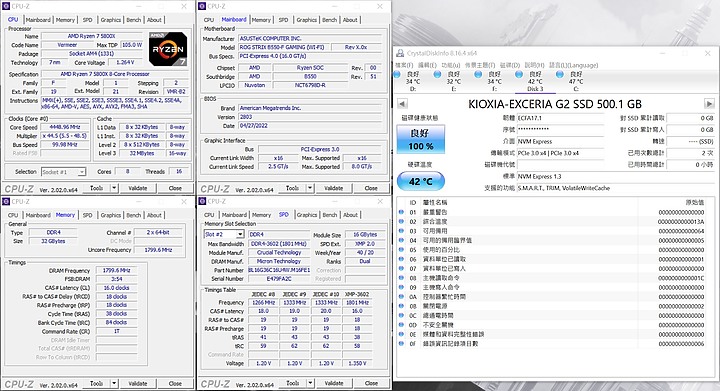Screen dimensions: 720x391
Task: Click the status circle on SMART row 09
Action: [x=401, y=287]
